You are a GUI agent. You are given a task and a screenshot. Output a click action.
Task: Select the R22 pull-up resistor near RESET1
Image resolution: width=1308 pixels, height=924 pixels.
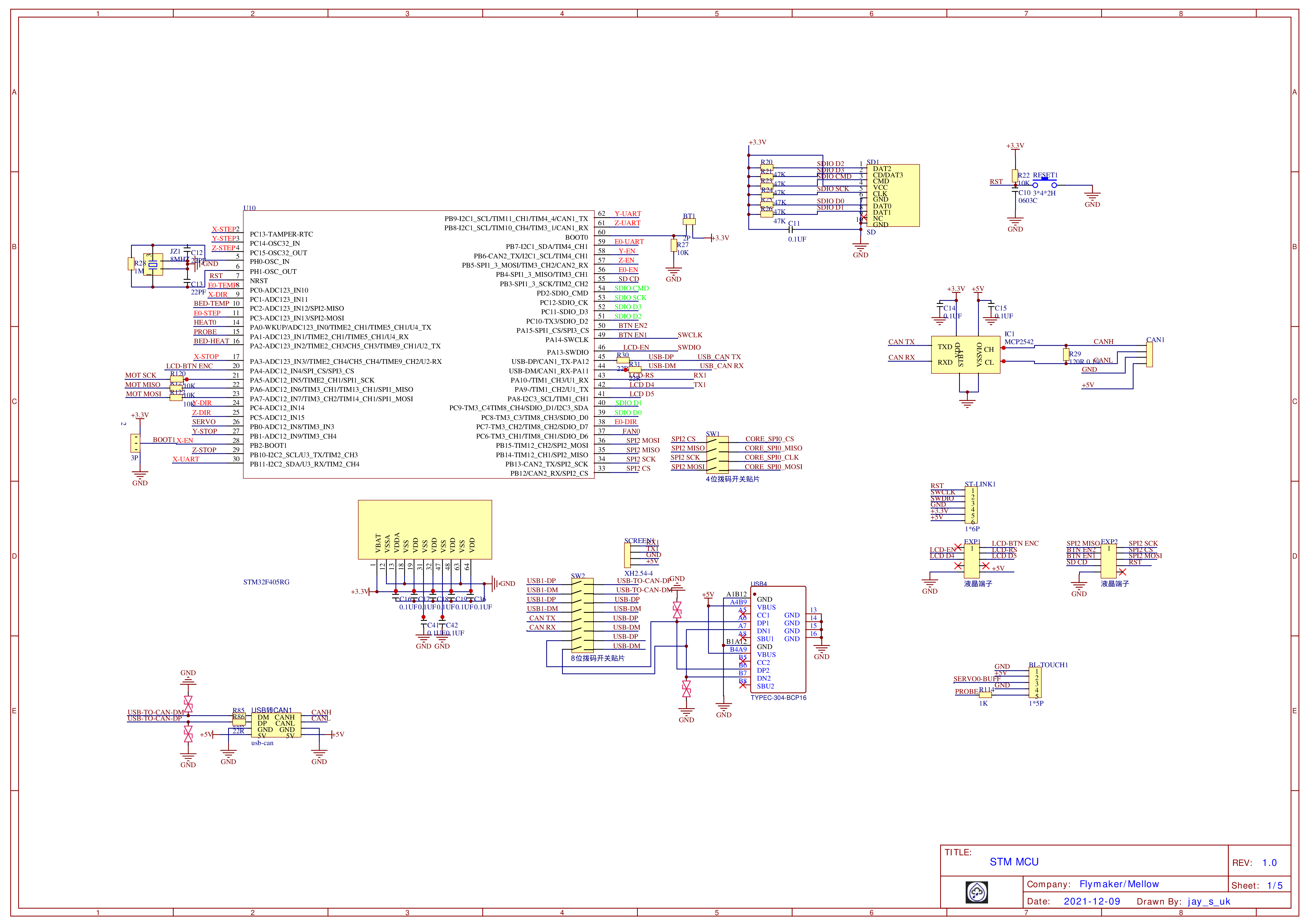[1015, 175]
